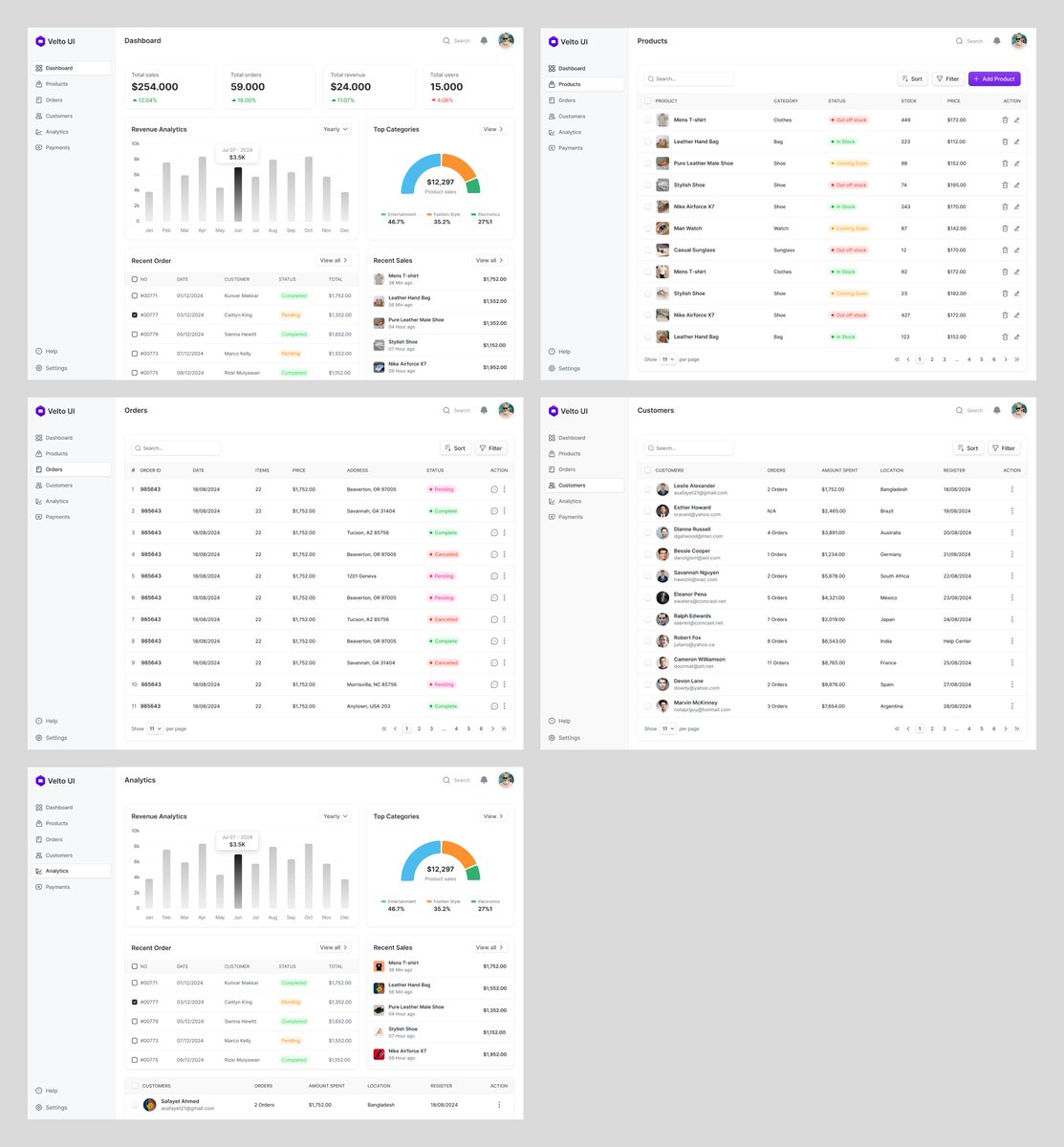
Task: Click View all on Recent Sales
Action: tap(489, 260)
